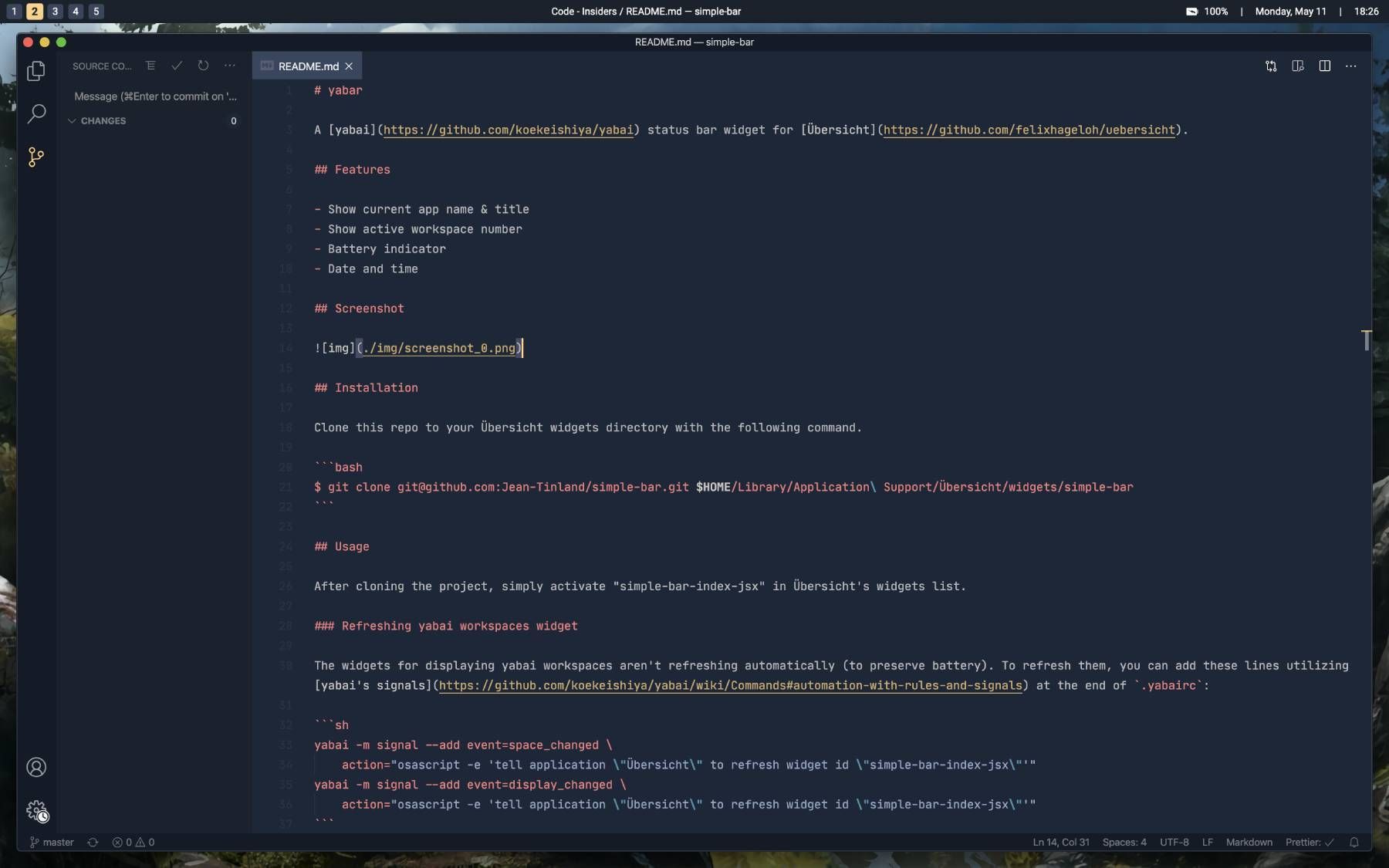Open problems panel via errors and warnings

133,843
